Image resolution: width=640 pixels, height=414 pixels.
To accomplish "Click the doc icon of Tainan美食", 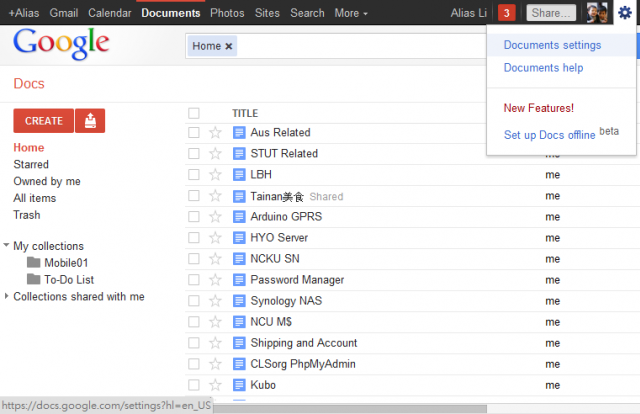I will click(x=239, y=196).
